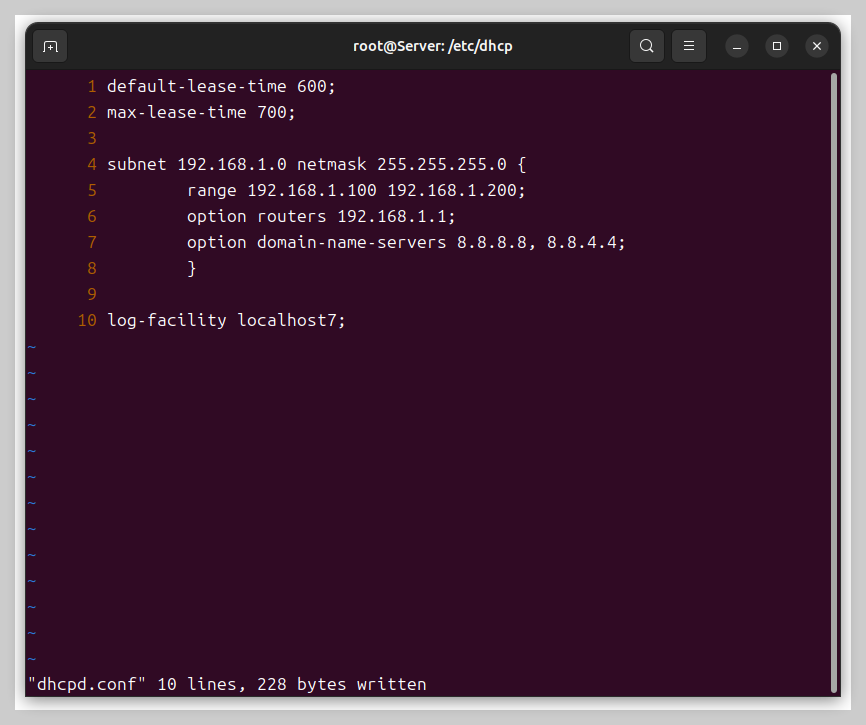The height and width of the screenshot is (725, 866).
Task: Click the value '700;' on line 2
Action: click(x=276, y=113)
